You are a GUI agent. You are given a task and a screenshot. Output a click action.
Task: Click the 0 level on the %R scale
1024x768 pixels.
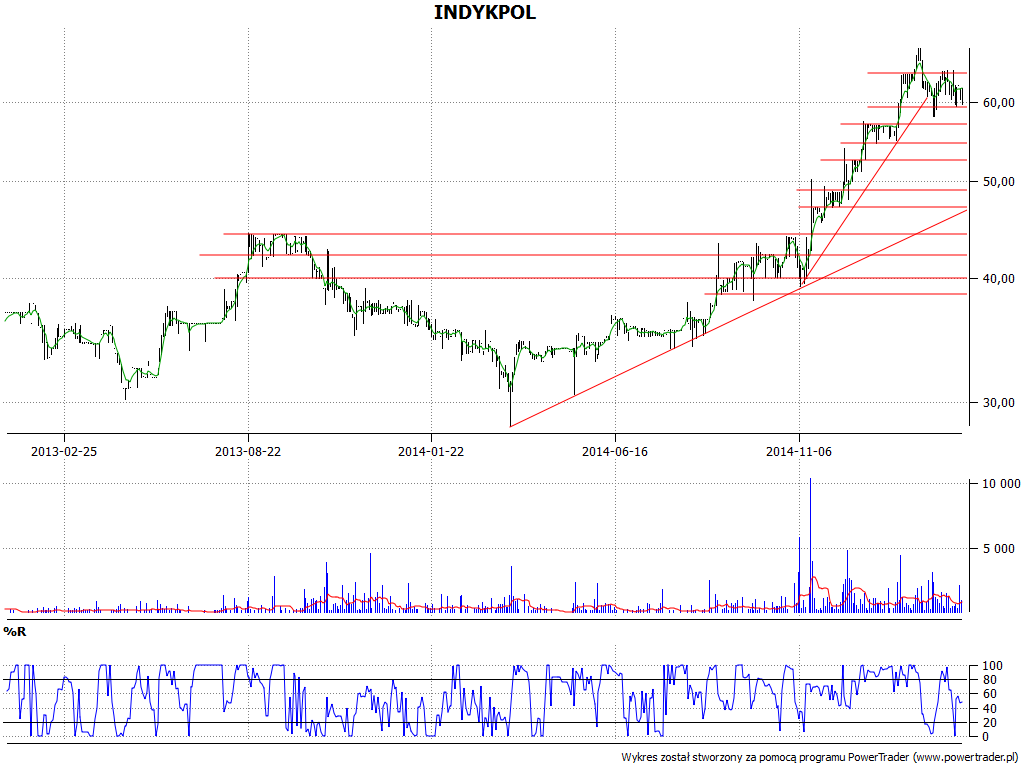[986, 737]
